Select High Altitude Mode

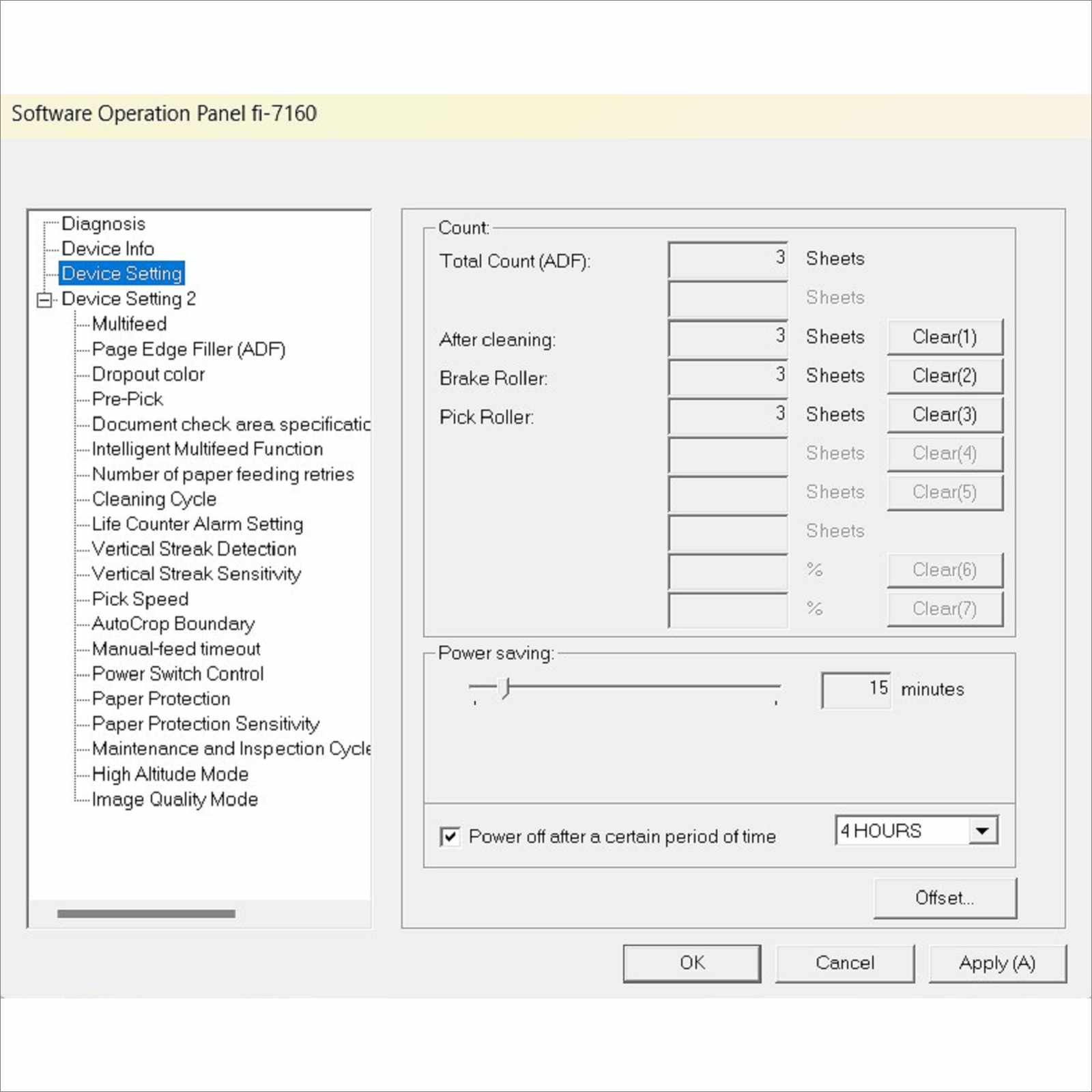pyautogui.click(x=170, y=774)
